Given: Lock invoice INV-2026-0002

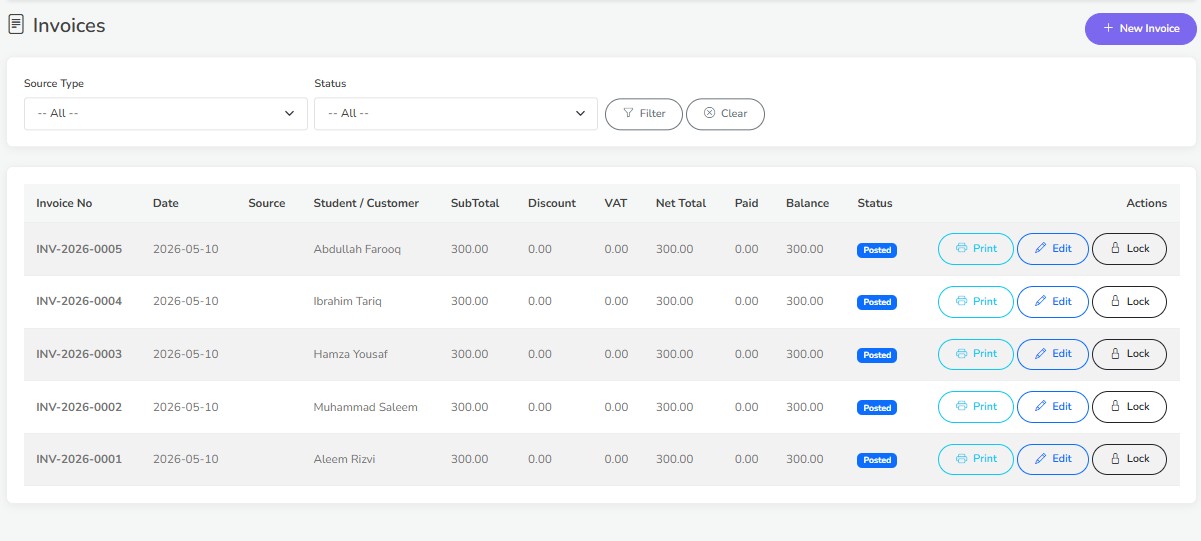Looking at the screenshot, I should point(1129,407).
